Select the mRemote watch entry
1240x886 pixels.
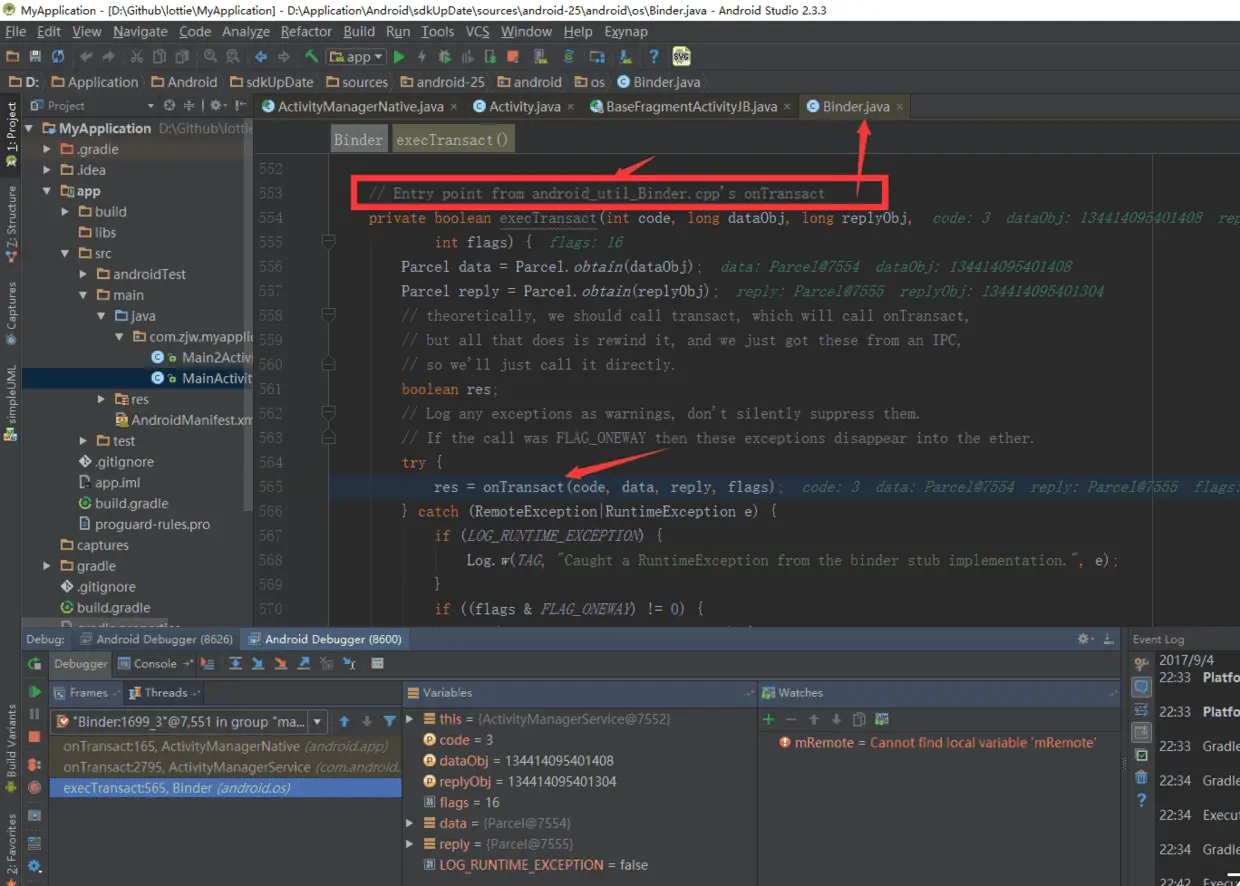point(938,743)
